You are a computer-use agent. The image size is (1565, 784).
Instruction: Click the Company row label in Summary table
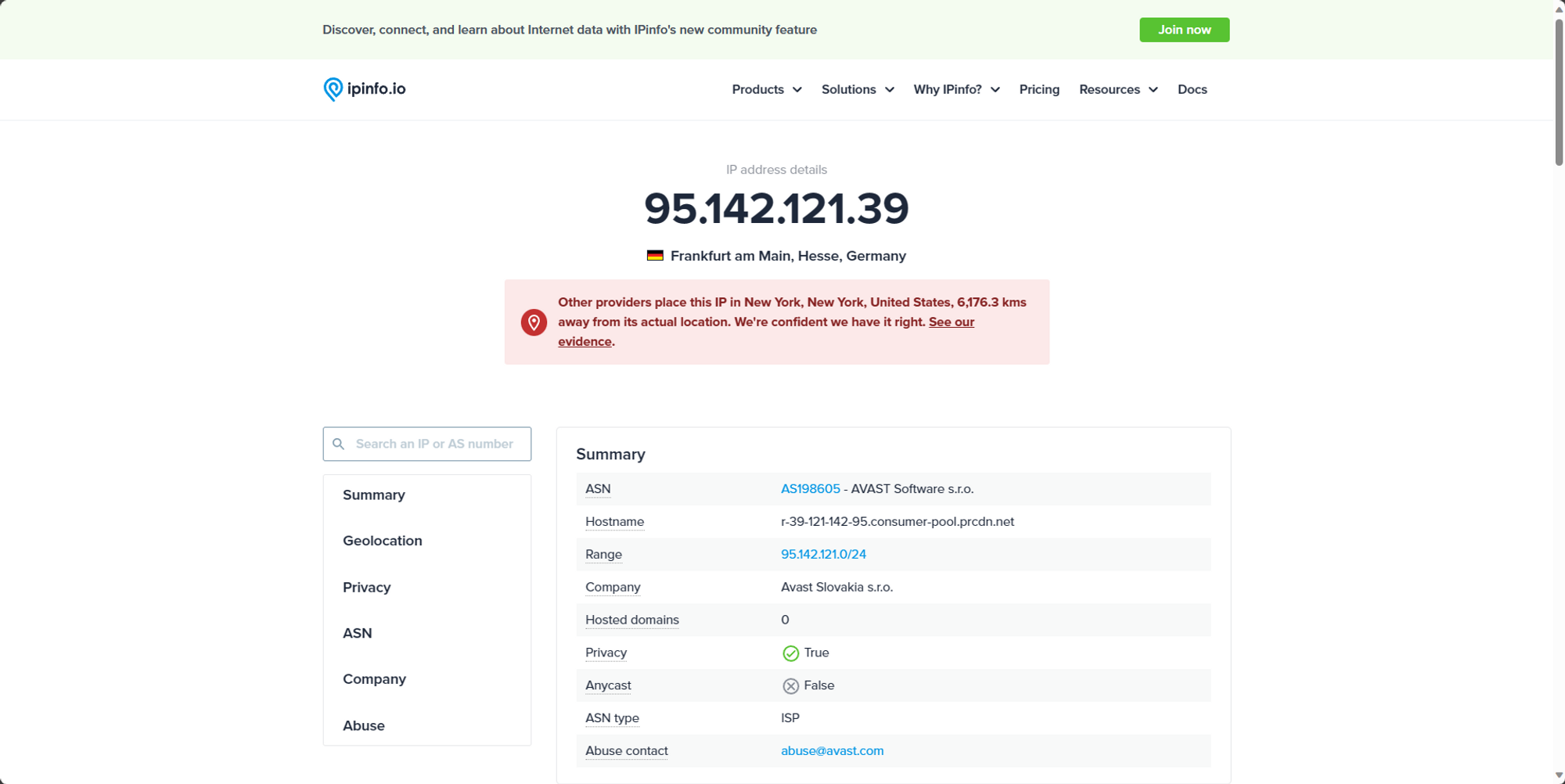(x=613, y=588)
